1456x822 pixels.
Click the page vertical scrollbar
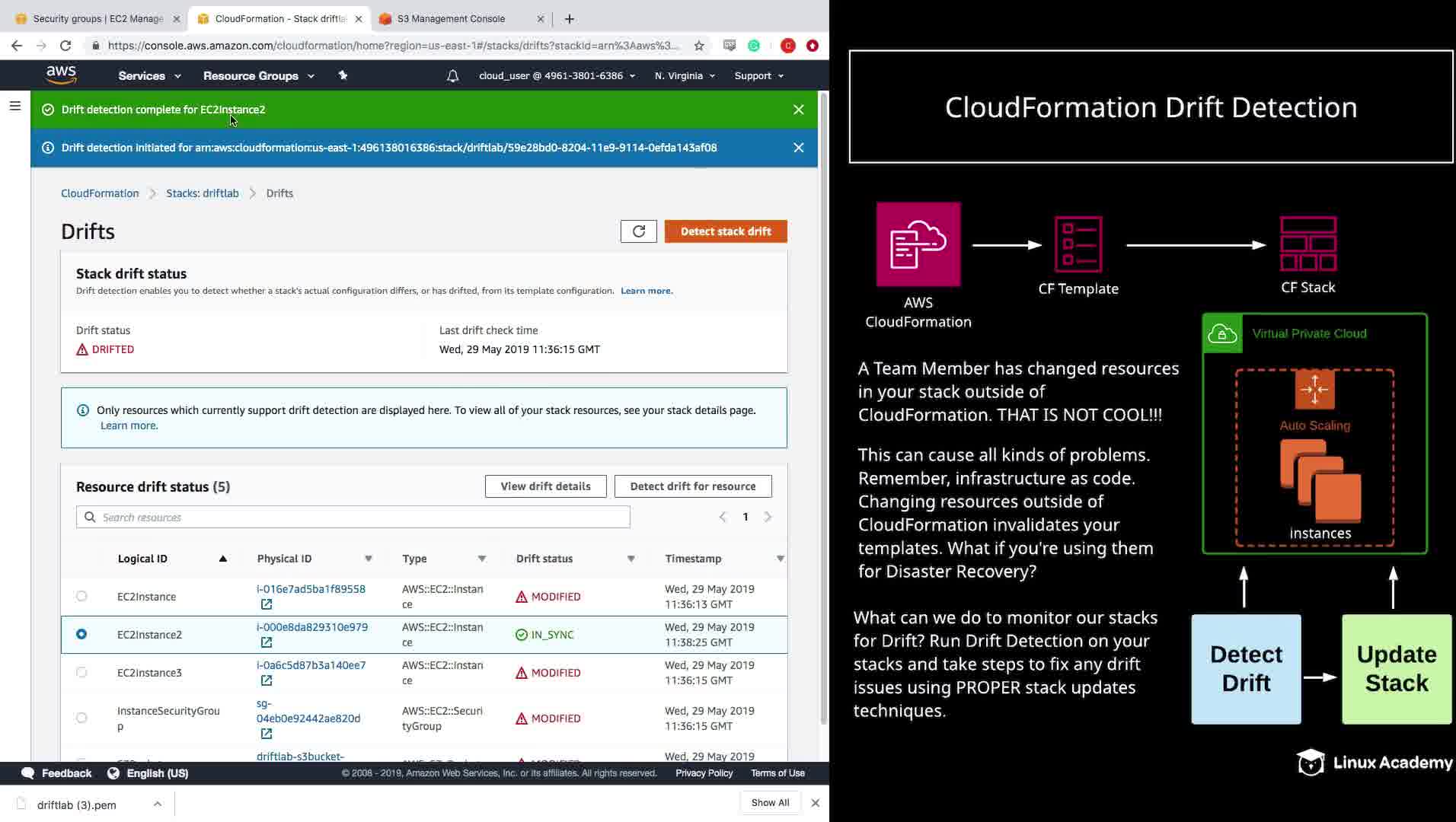pos(823,407)
